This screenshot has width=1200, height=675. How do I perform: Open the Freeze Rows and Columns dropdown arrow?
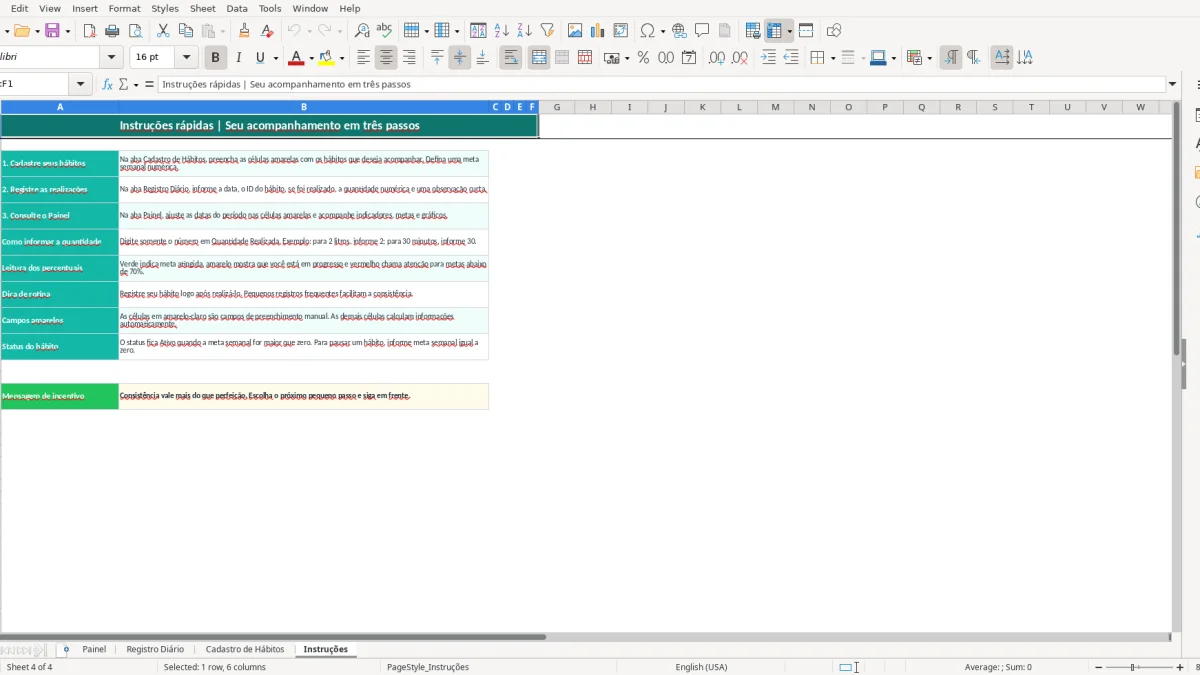pos(790,31)
